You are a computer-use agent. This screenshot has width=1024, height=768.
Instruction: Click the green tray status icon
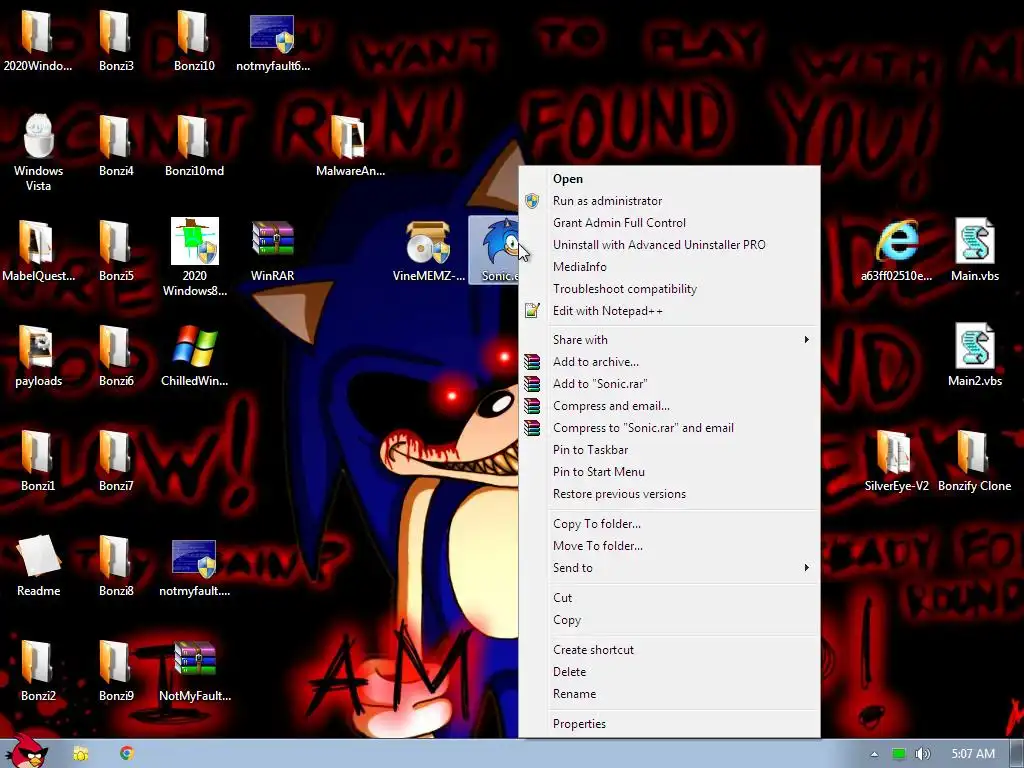click(899, 754)
